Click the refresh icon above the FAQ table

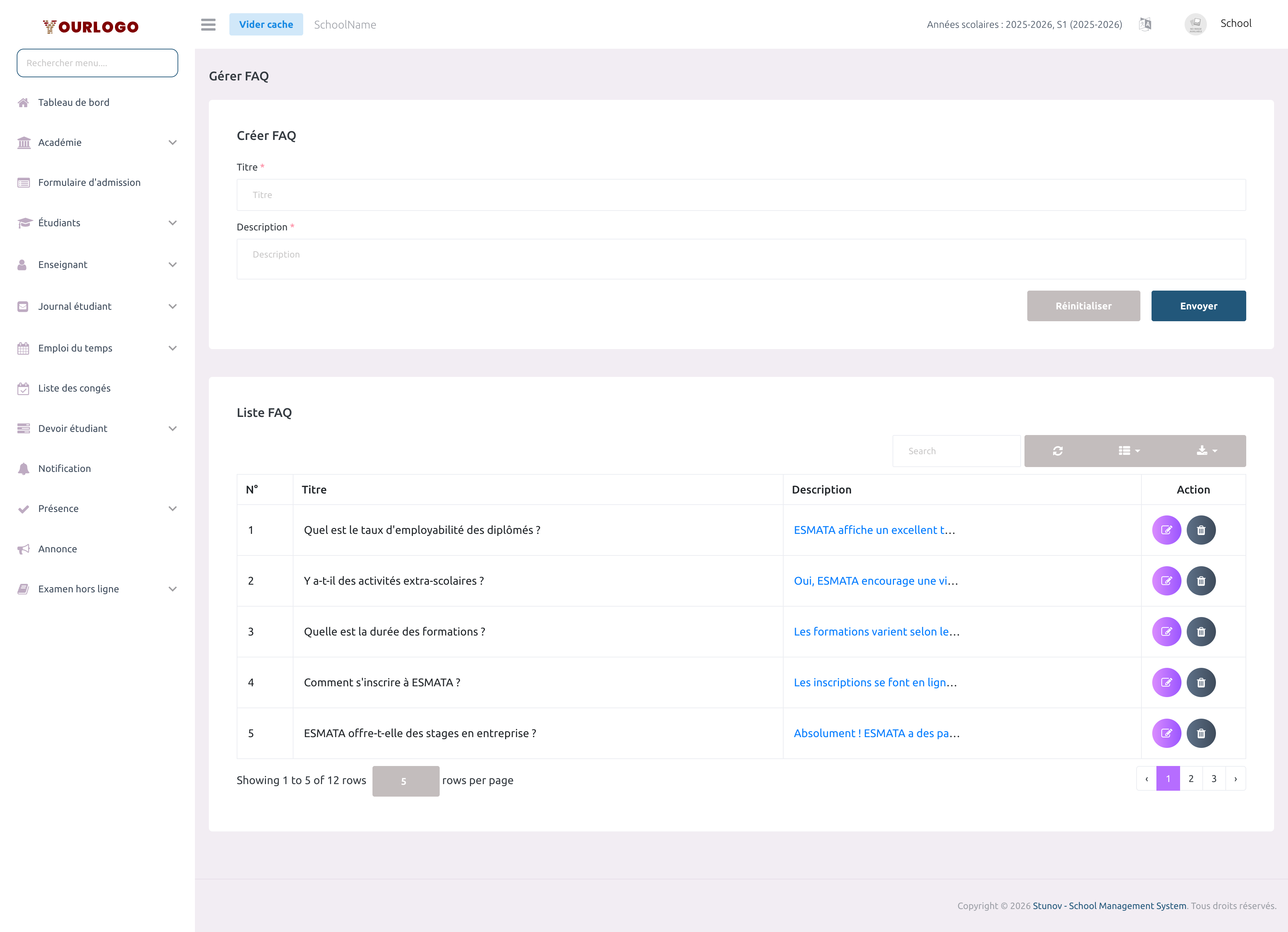1058,451
